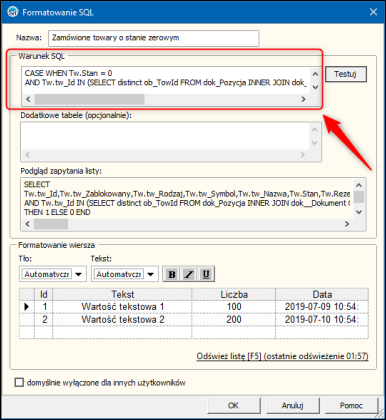
Task: Confirm with the OK button
Action: [233, 405]
